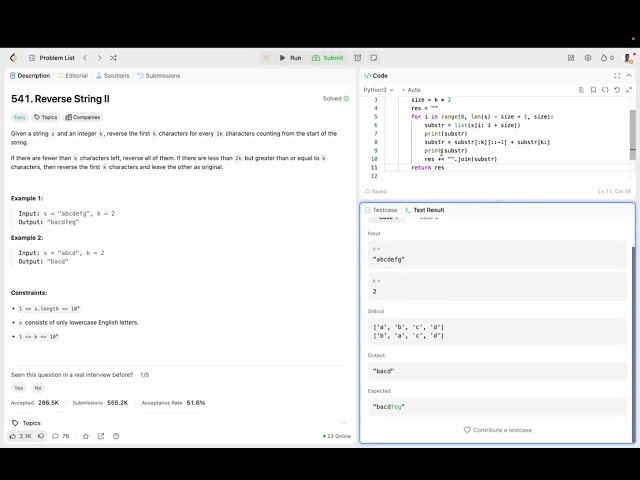Click the streak flame counter
Screen dimensions: 640x480
pos(607,58)
